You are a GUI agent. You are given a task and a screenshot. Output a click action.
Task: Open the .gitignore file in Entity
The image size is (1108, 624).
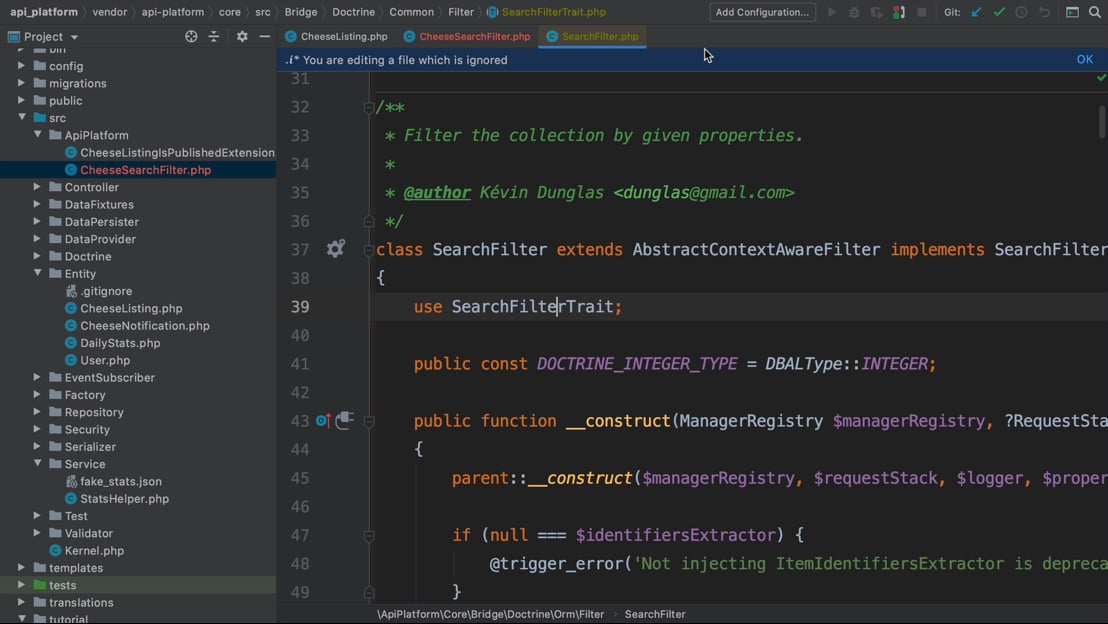(106, 291)
